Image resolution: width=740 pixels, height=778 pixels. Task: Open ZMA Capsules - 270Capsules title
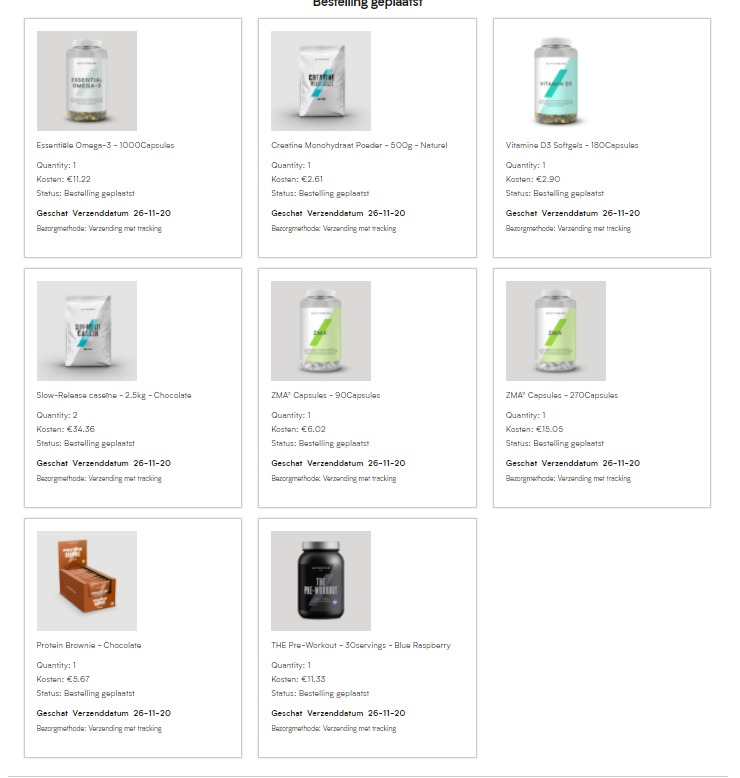(x=562, y=395)
